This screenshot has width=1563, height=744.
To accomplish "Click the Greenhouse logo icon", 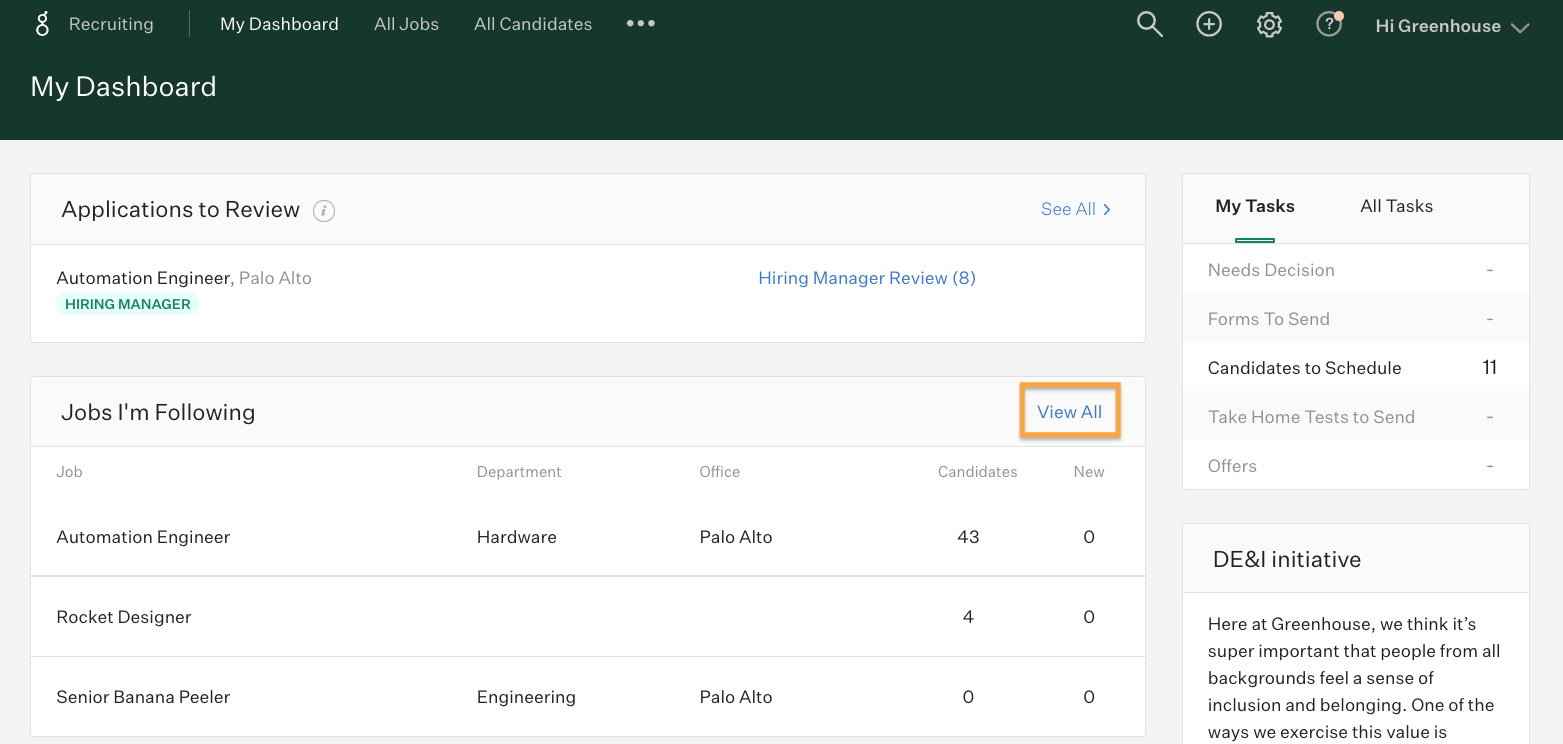I will [x=42, y=24].
